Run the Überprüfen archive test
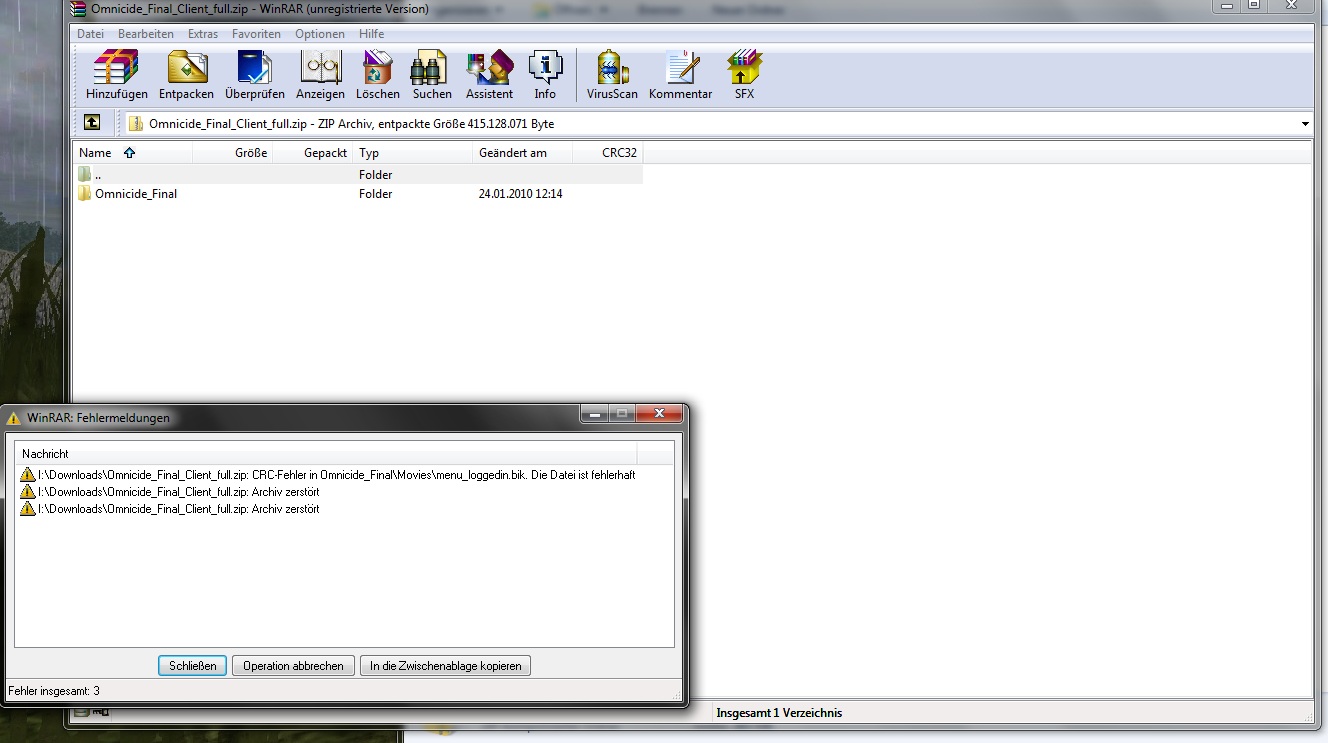Image resolution: width=1328 pixels, height=743 pixels. pos(254,75)
